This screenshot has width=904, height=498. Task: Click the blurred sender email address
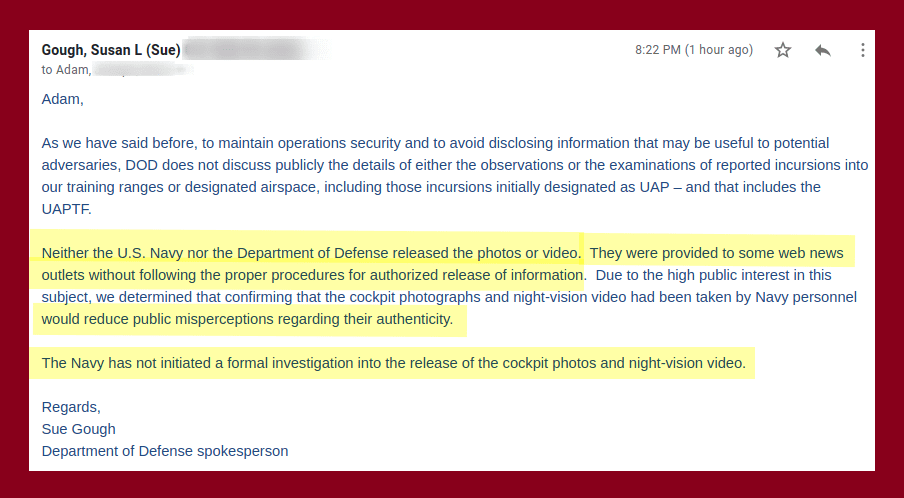257,50
